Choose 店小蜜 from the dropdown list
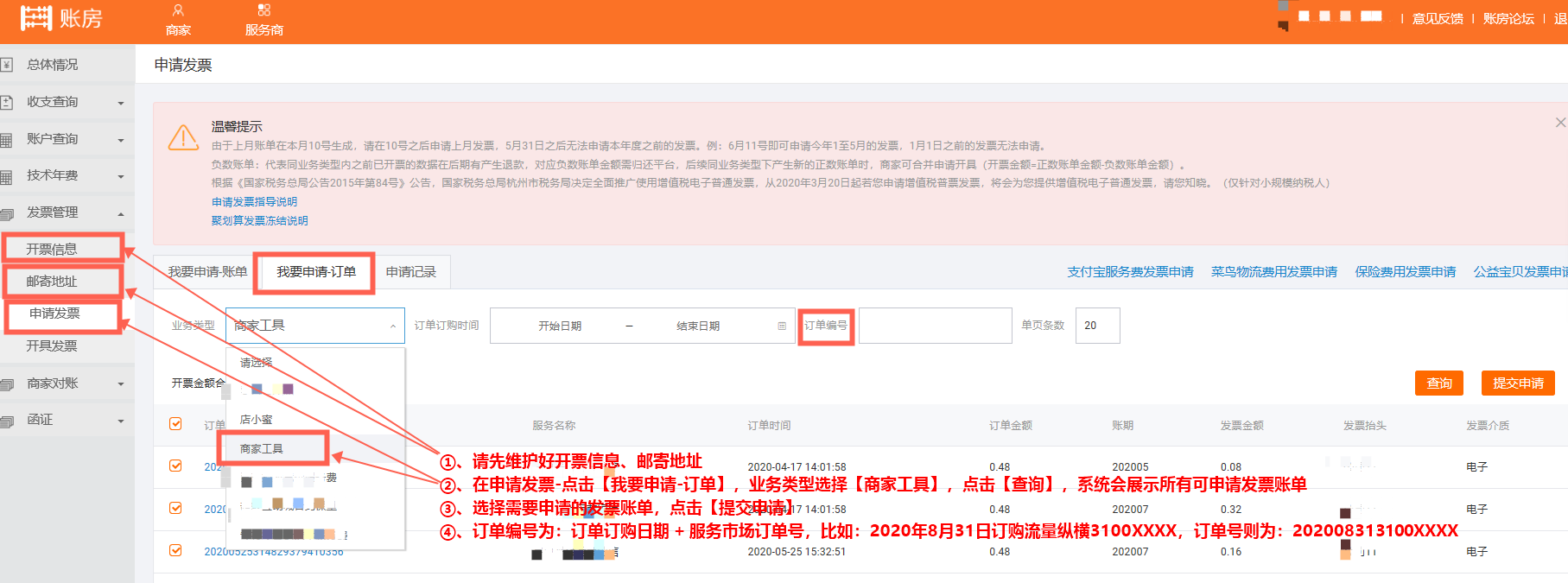This screenshot has height=583, width=1568. tap(256, 420)
